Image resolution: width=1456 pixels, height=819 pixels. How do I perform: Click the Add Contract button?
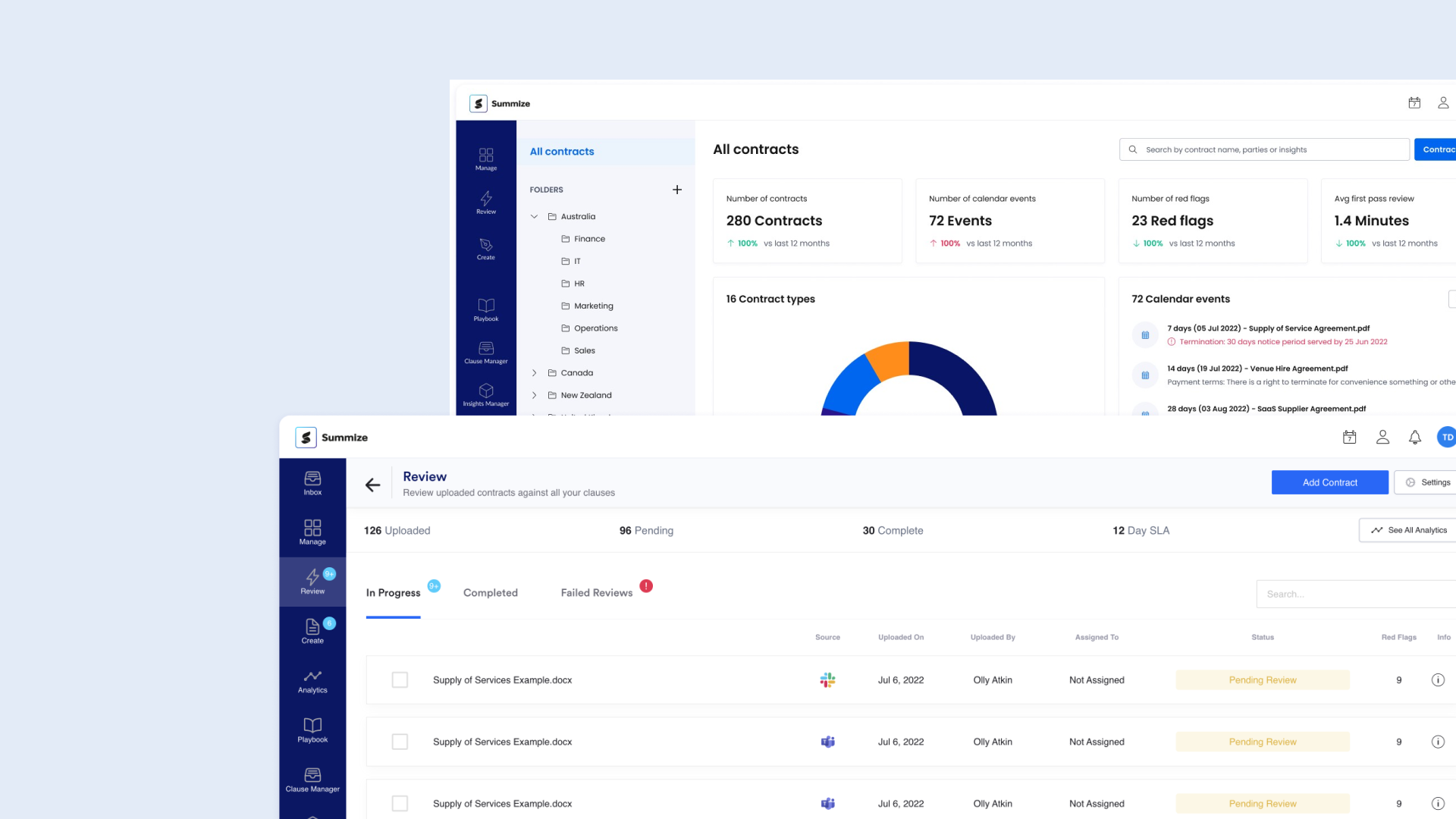(x=1329, y=482)
